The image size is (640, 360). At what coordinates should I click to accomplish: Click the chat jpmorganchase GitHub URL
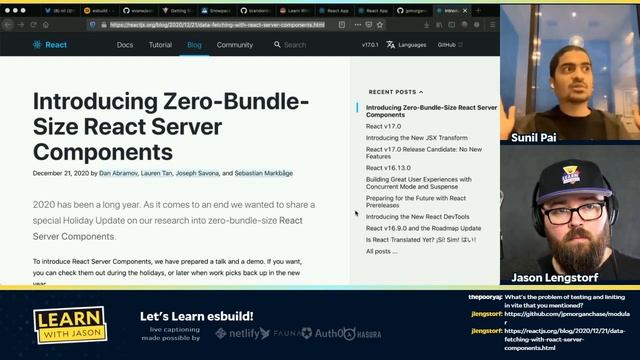pyautogui.click(x=567, y=318)
